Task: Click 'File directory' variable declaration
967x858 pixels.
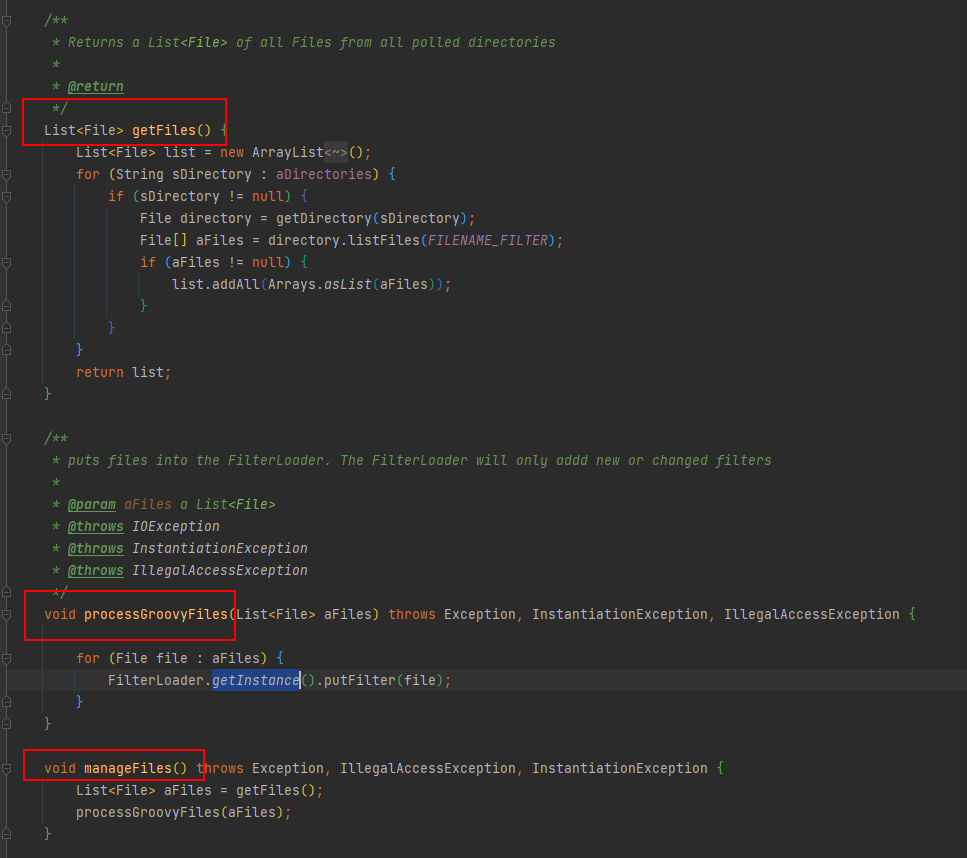Action: tap(195, 218)
